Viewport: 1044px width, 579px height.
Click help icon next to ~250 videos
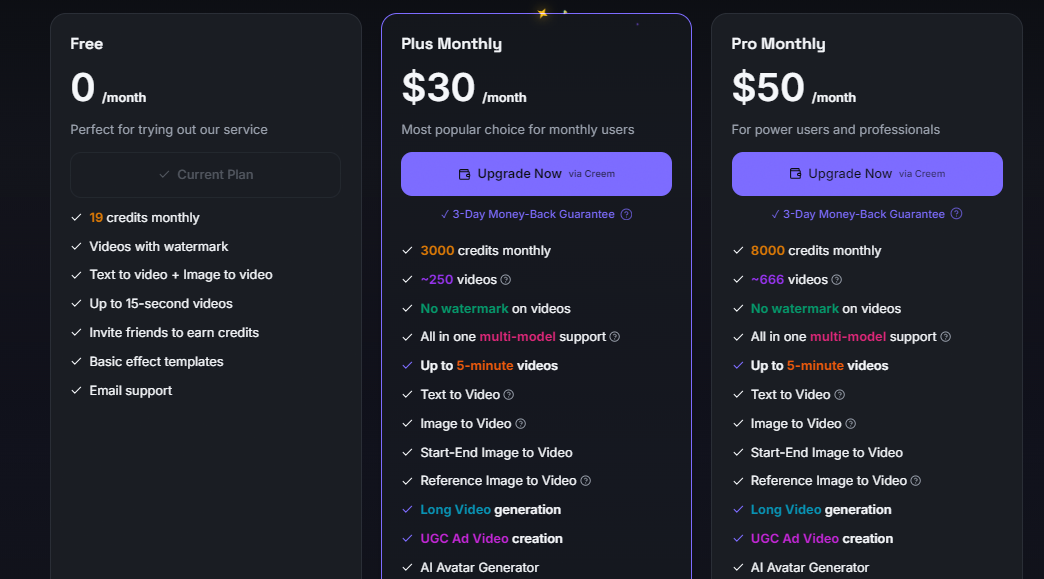(x=506, y=280)
